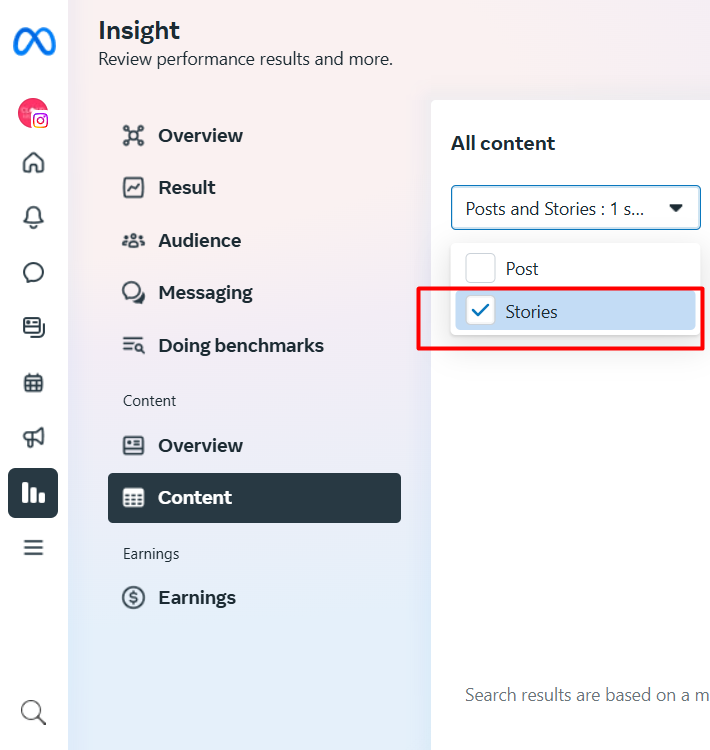710x750 pixels.
Task: Open the Result menu item
Action: tap(254, 188)
